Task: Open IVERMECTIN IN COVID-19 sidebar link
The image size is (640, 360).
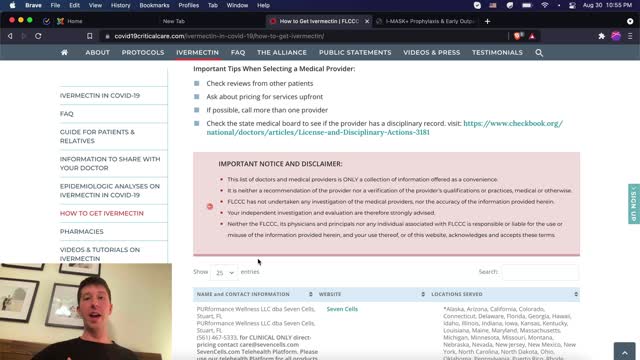Action: [100, 96]
